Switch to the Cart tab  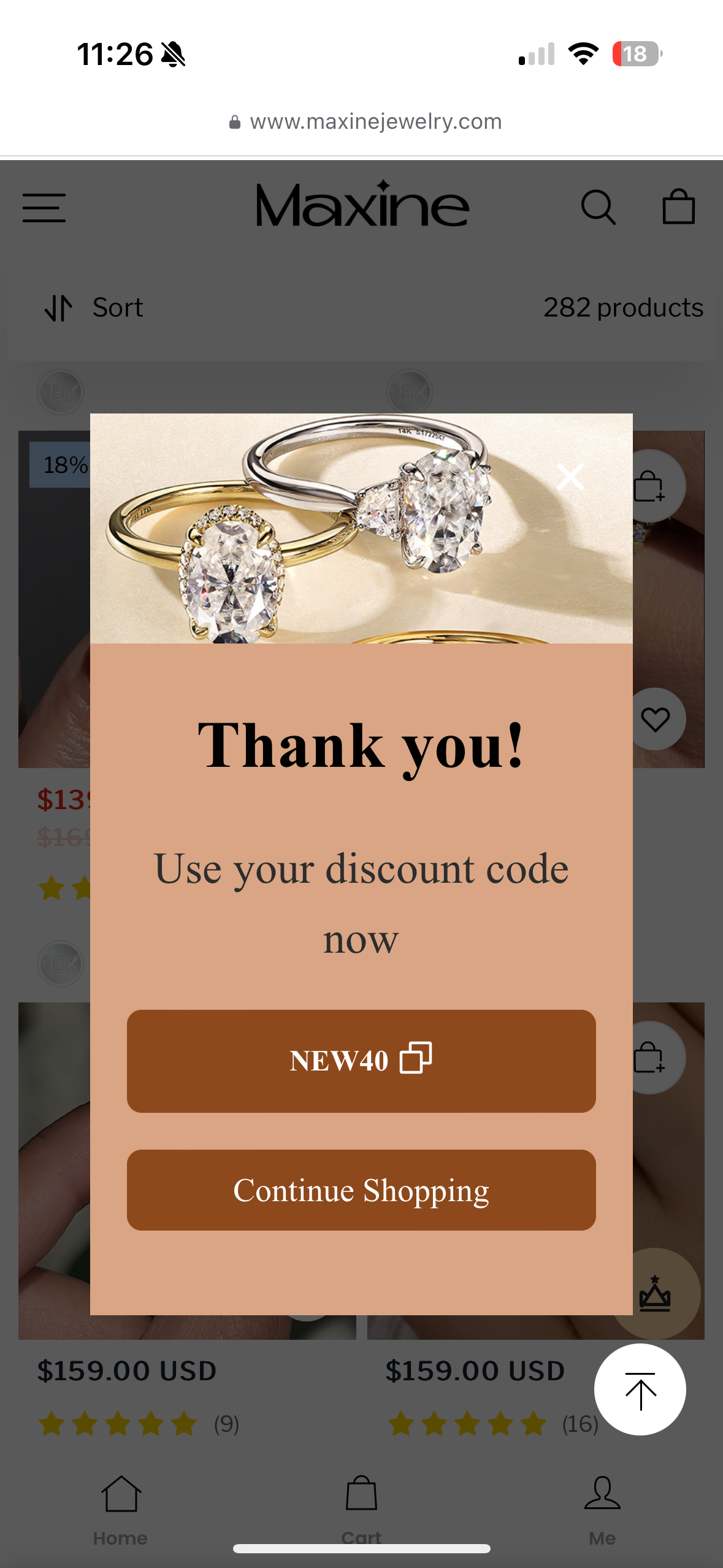(361, 1510)
